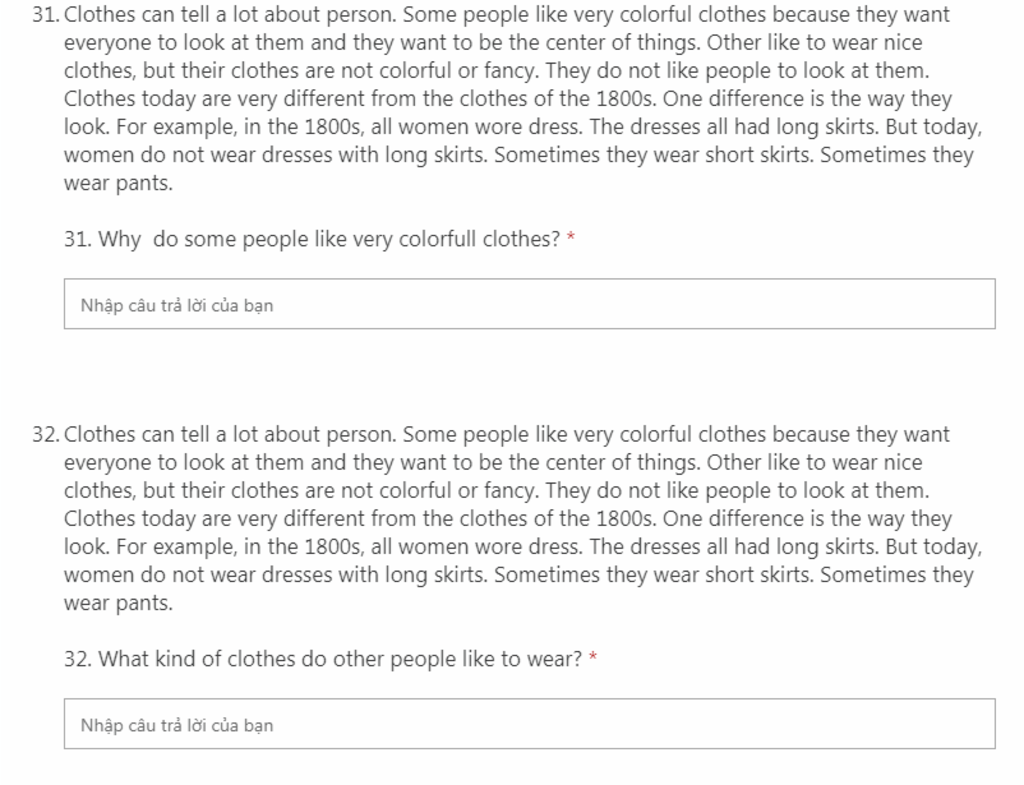Click the first line of the question 32 passage

[x=507, y=434]
